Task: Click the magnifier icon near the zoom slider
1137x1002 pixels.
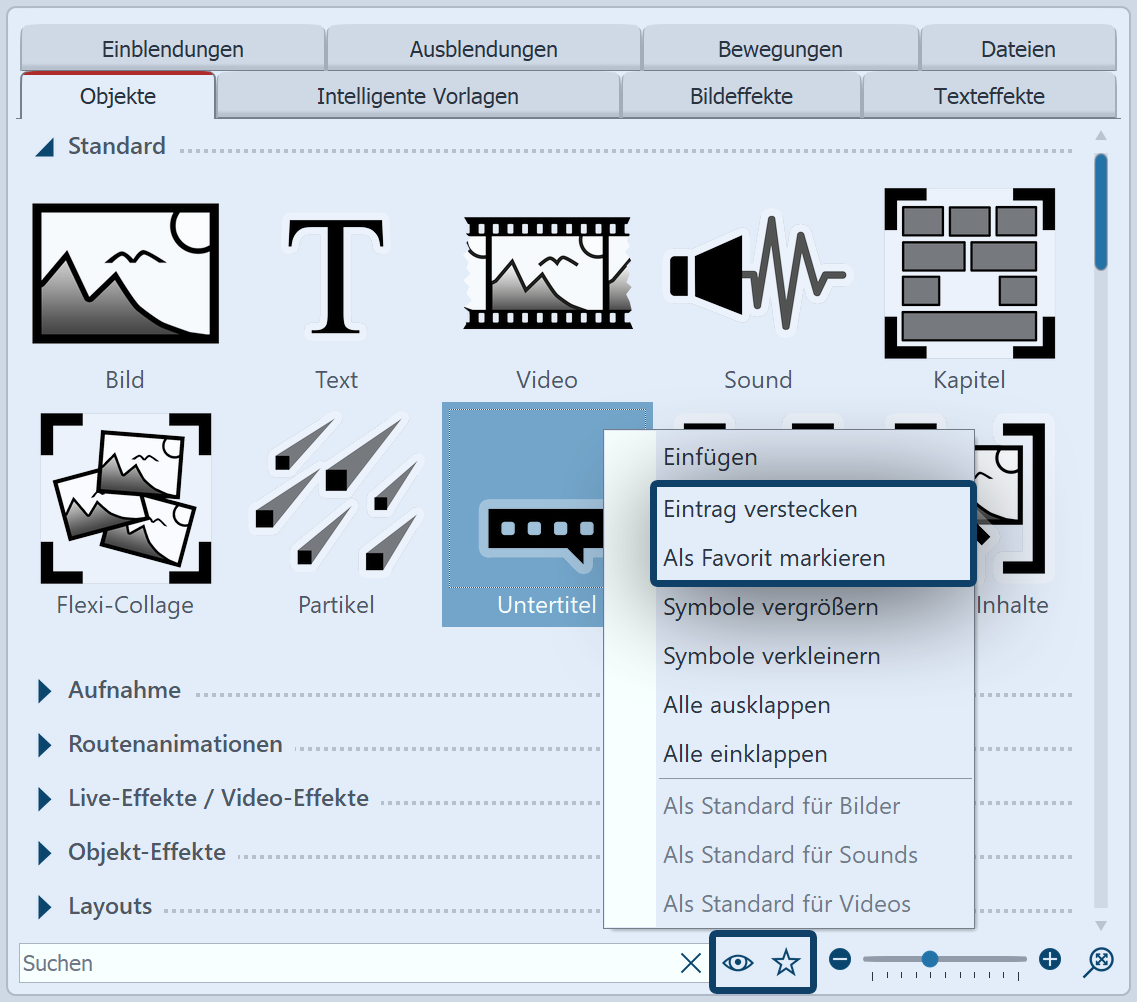Action: click(x=1096, y=961)
